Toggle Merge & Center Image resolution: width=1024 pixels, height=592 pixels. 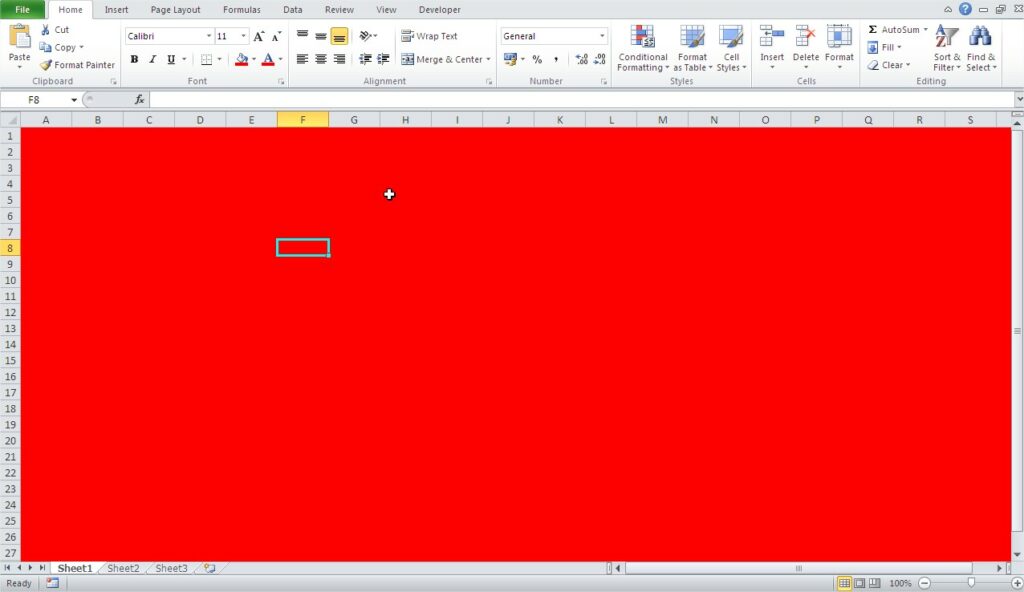(445, 59)
